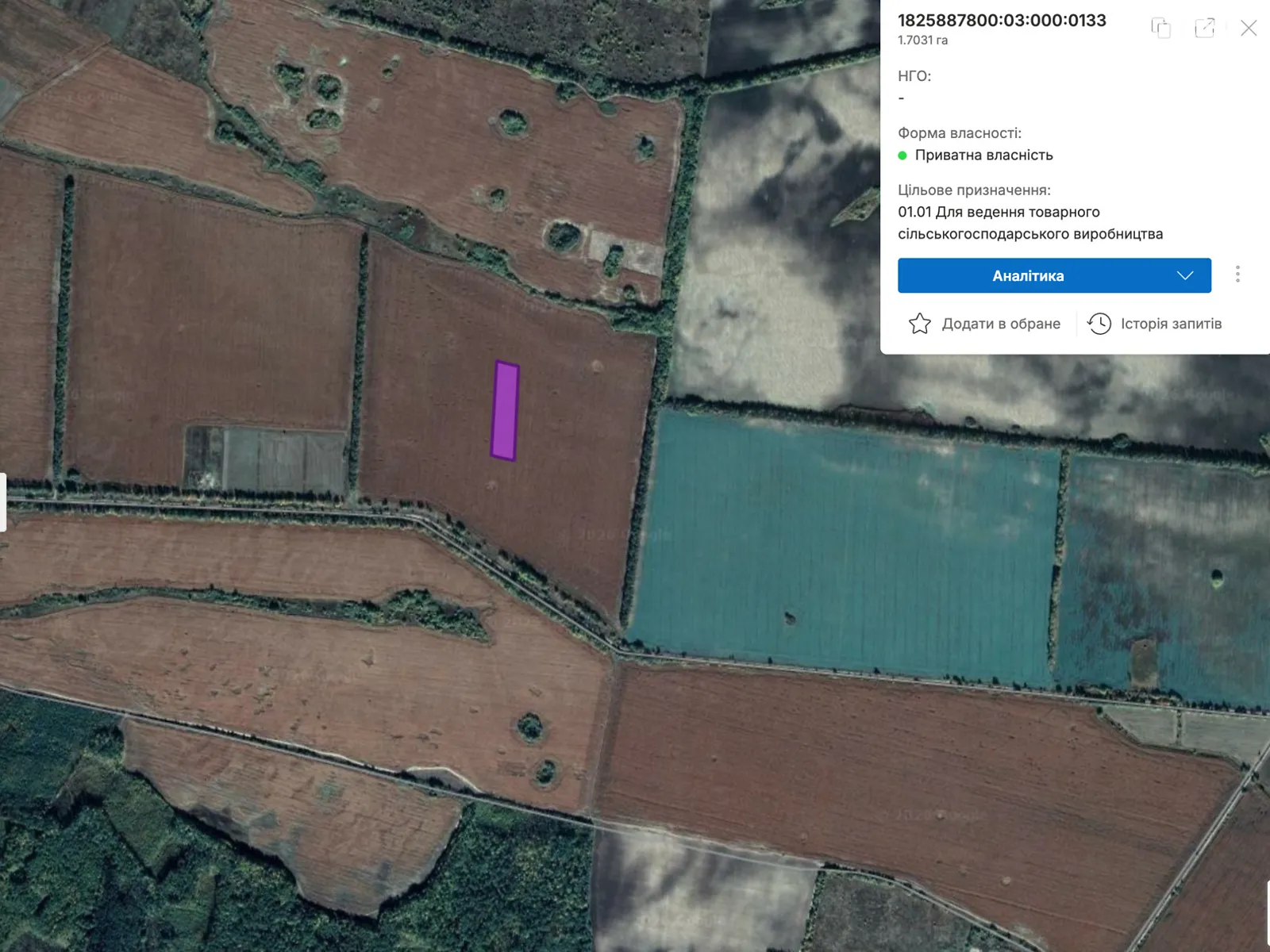1270x952 pixels.
Task: Click the star favorite icon
Action: (919, 324)
